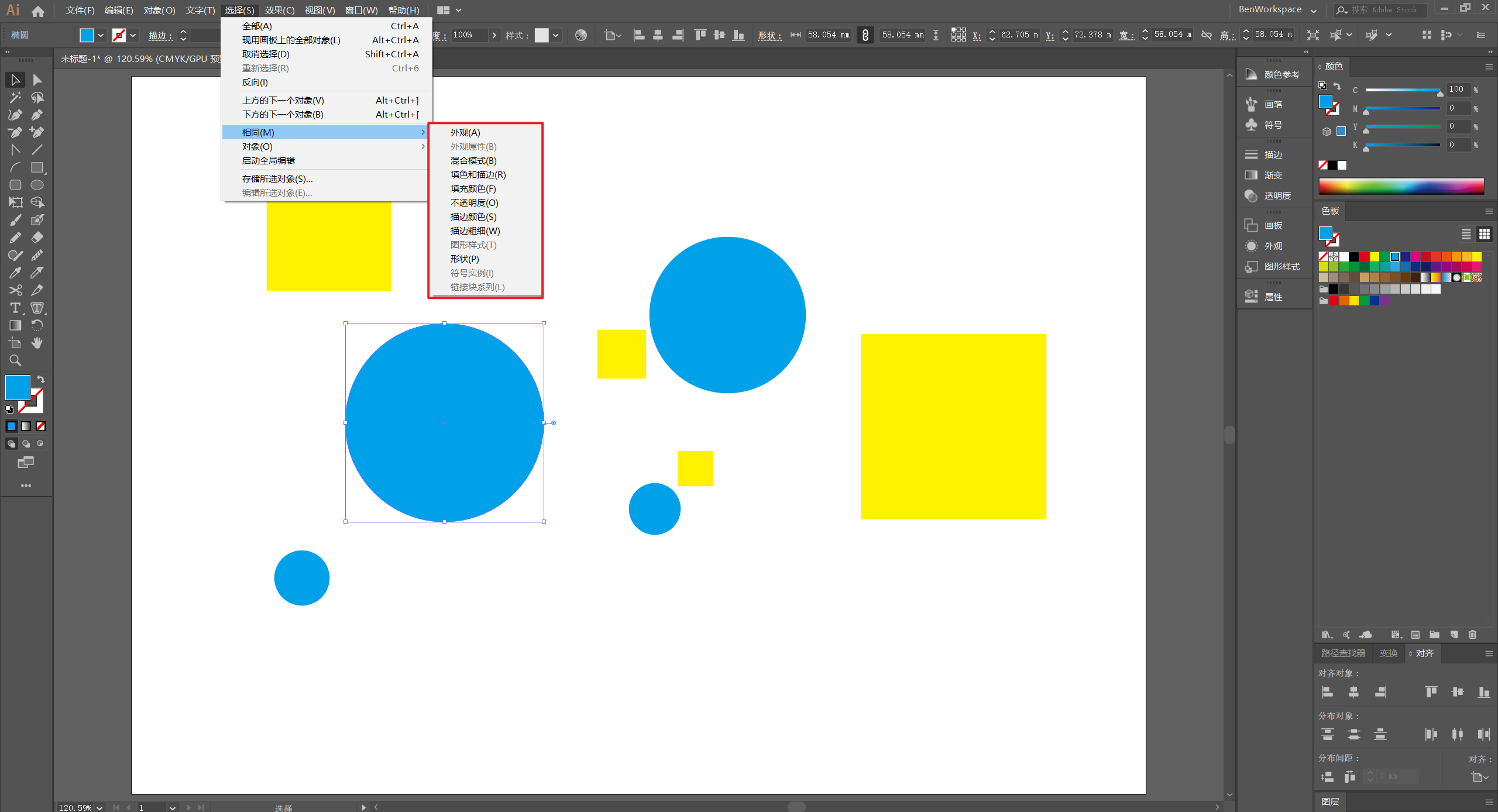1498x812 pixels.
Task: Open the 效果(C) menu
Action: point(279,10)
